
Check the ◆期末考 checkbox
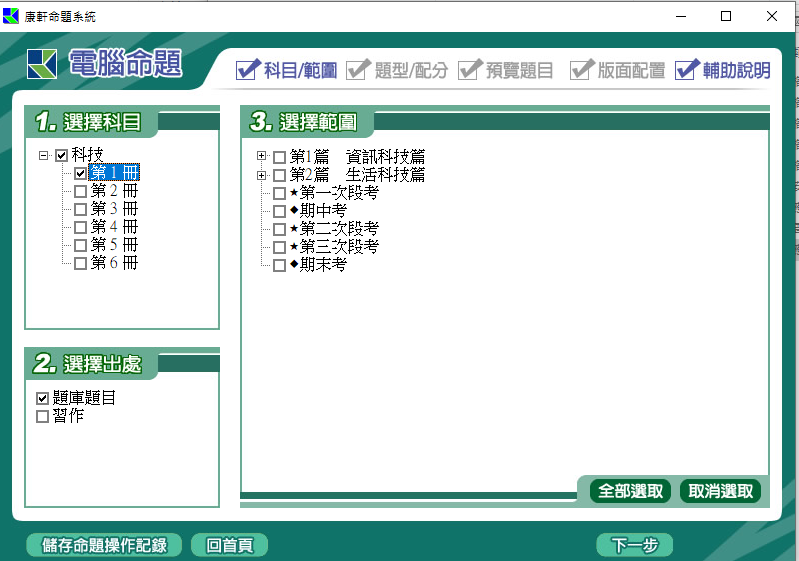click(279, 265)
